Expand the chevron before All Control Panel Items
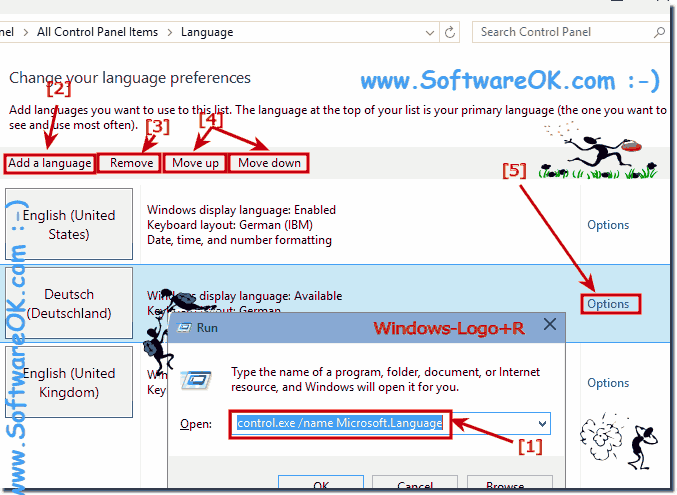The image size is (677, 495). (26, 33)
